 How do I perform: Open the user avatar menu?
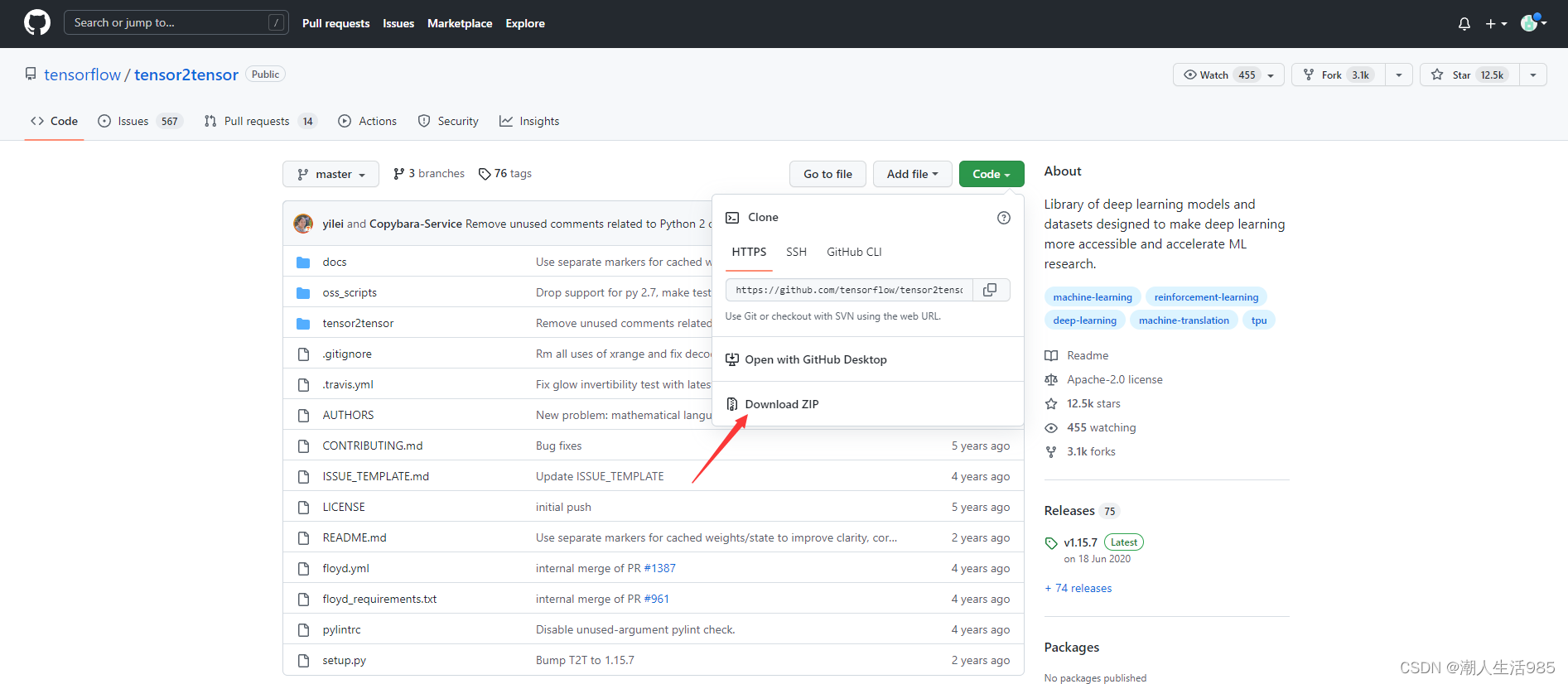click(1533, 22)
